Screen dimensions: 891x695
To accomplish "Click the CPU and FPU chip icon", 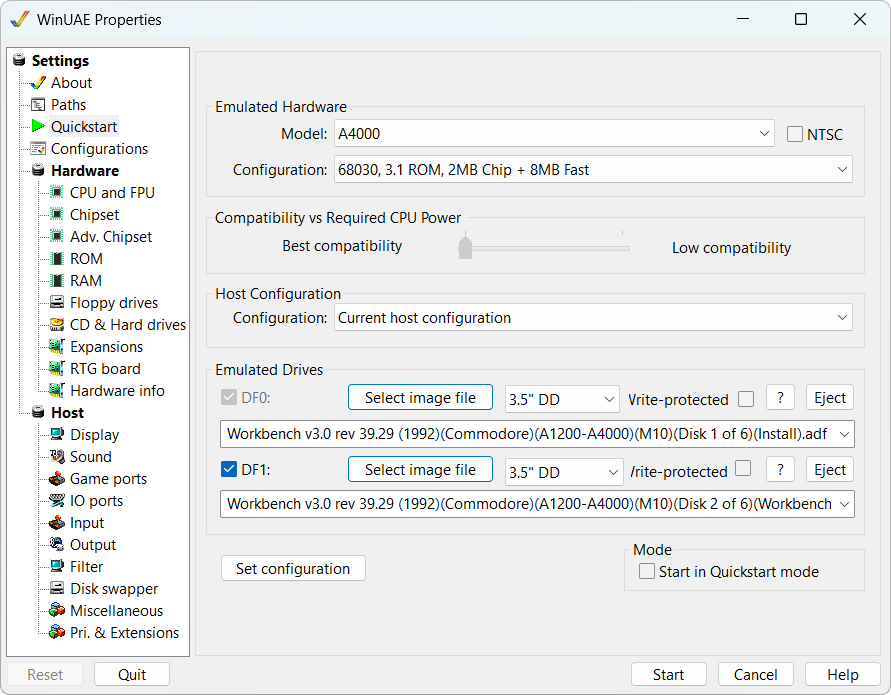I will [57, 193].
